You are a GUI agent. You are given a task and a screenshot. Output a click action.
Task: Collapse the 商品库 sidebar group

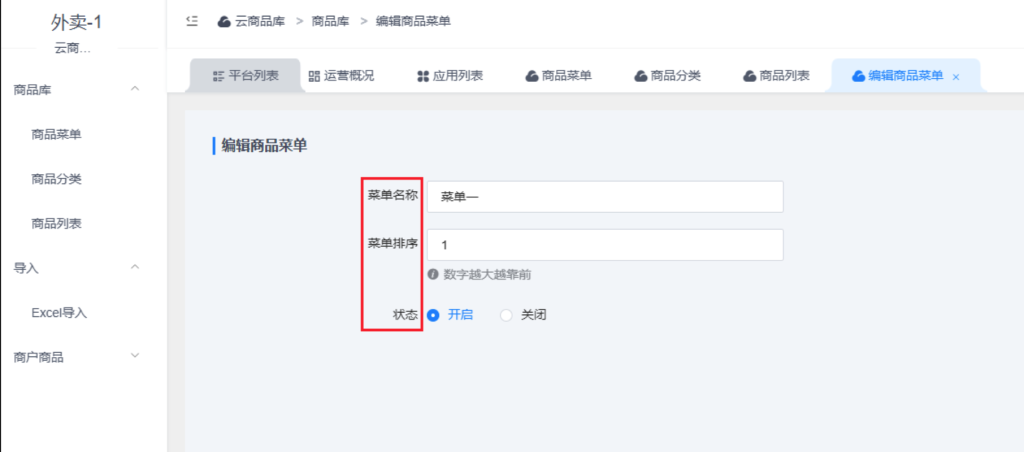tap(135, 90)
